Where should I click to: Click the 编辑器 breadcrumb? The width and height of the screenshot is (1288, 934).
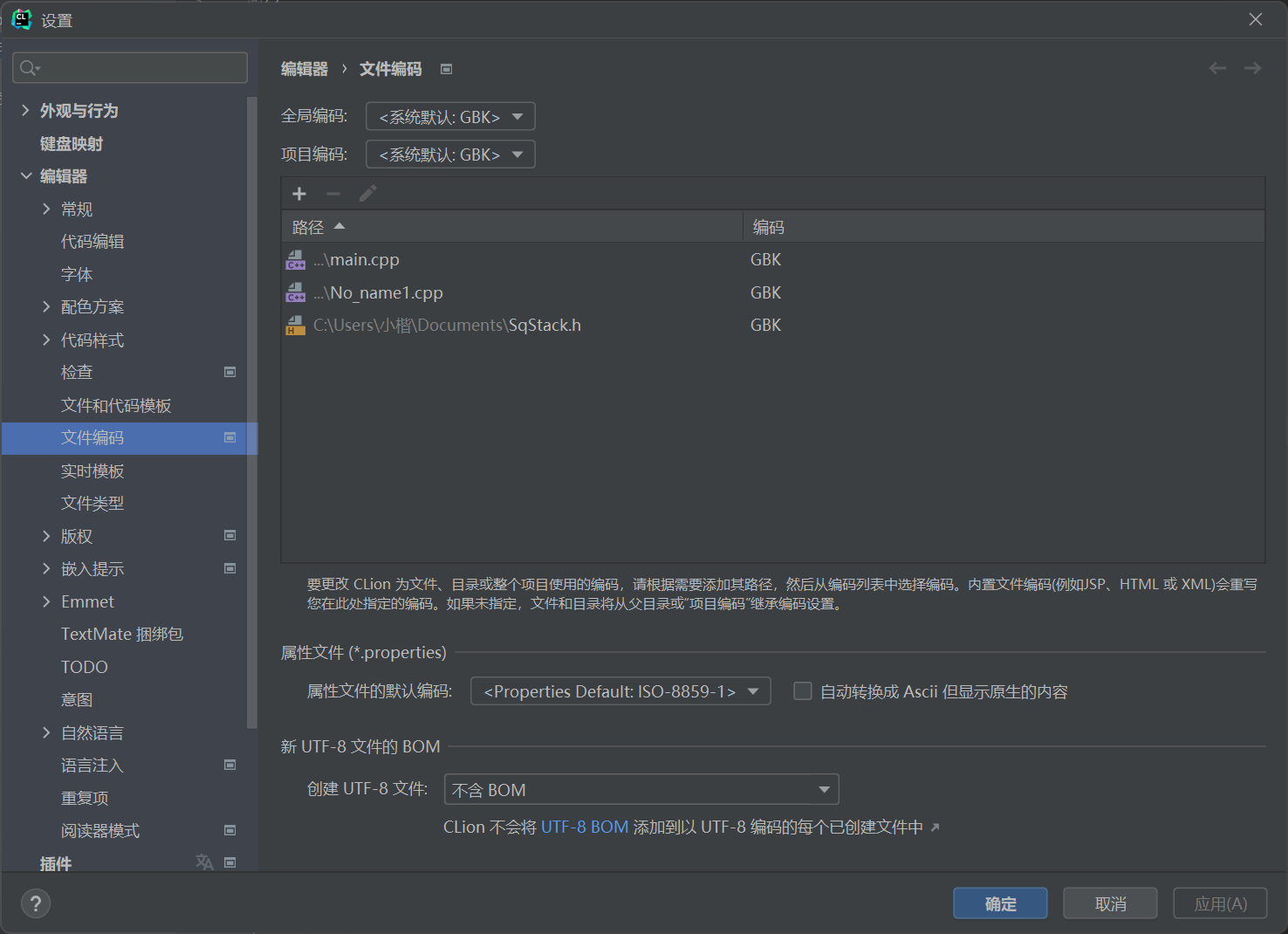(305, 69)
